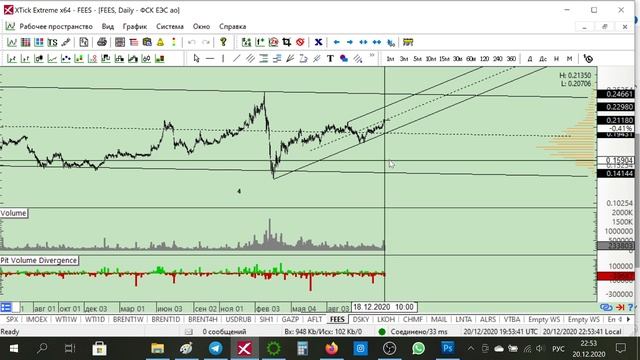Show hidden system tray icons chevron
640x360 pixels.
(471, 349)
